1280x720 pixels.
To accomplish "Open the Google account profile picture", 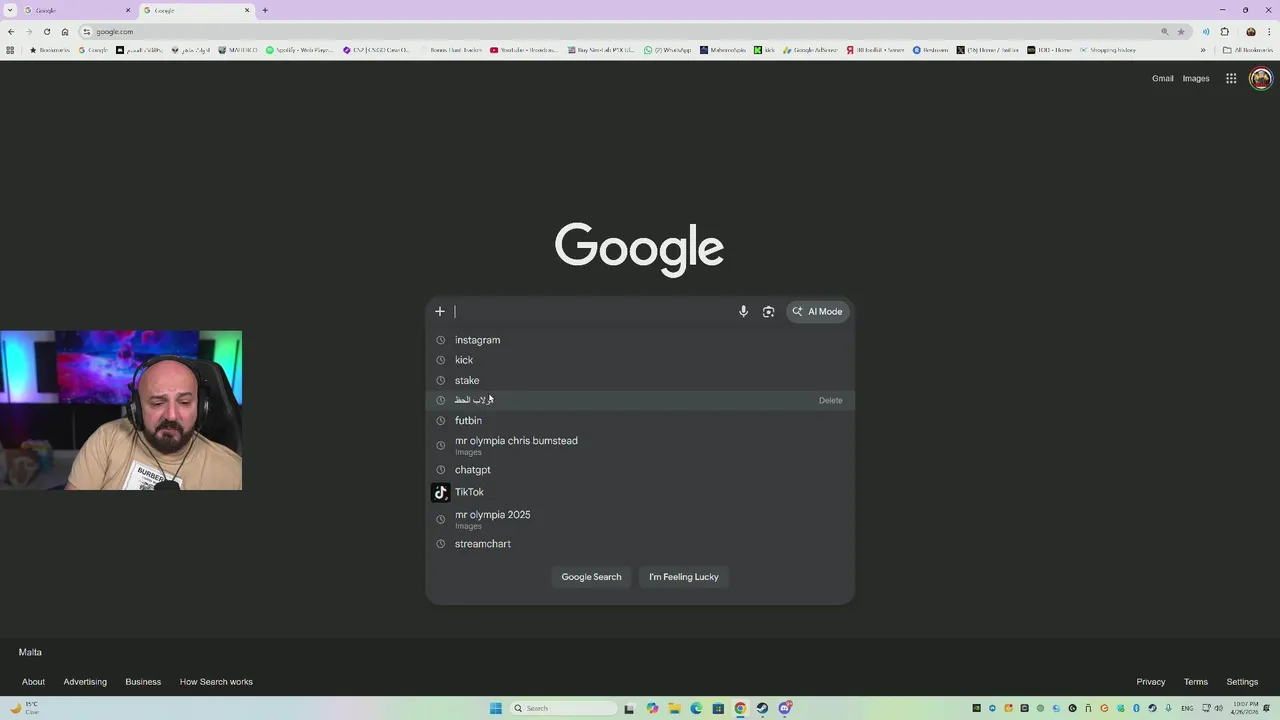I will pyautogui.click(x=1261, y=78).
